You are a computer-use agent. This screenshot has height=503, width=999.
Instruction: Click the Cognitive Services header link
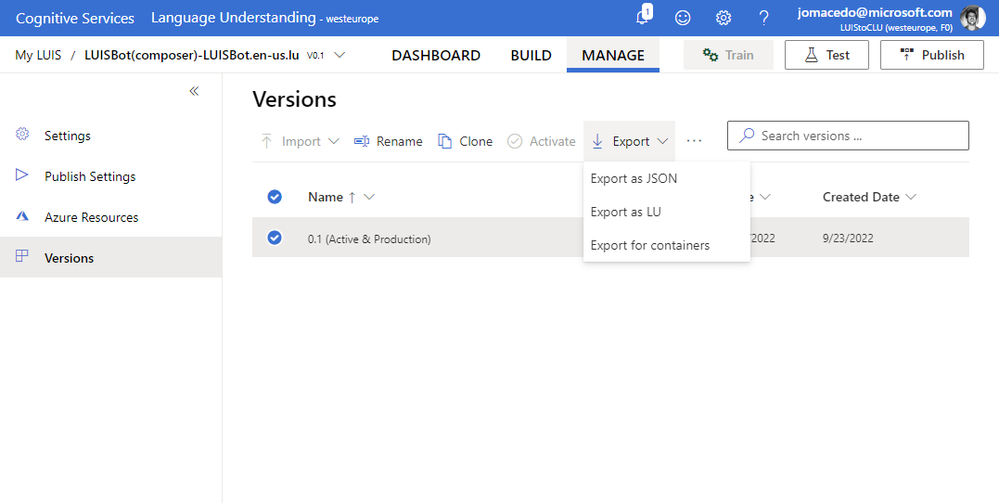(75, 18)
